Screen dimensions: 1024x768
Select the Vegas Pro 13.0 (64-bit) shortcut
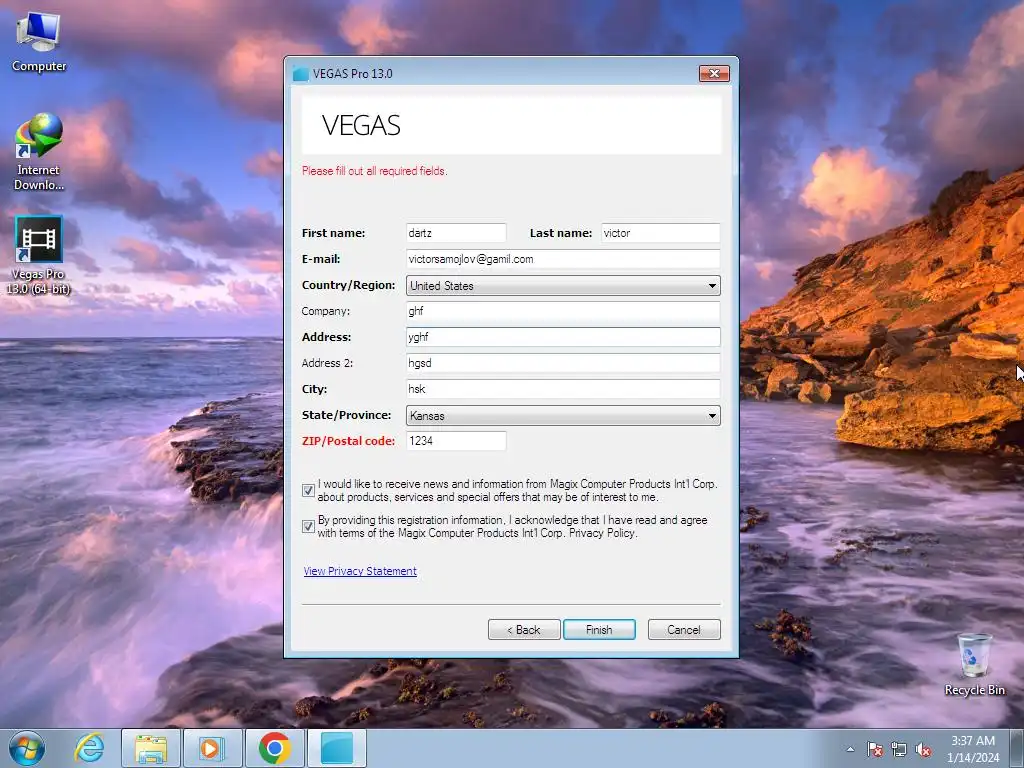(x=39, y=255)
